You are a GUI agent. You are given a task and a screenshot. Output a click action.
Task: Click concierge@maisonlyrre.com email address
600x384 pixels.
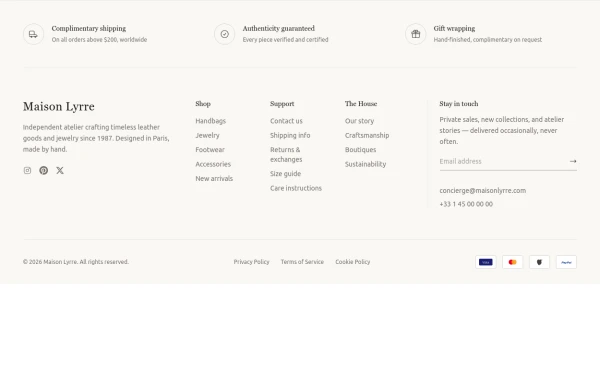pyautogui.click(x=483, y=190)
